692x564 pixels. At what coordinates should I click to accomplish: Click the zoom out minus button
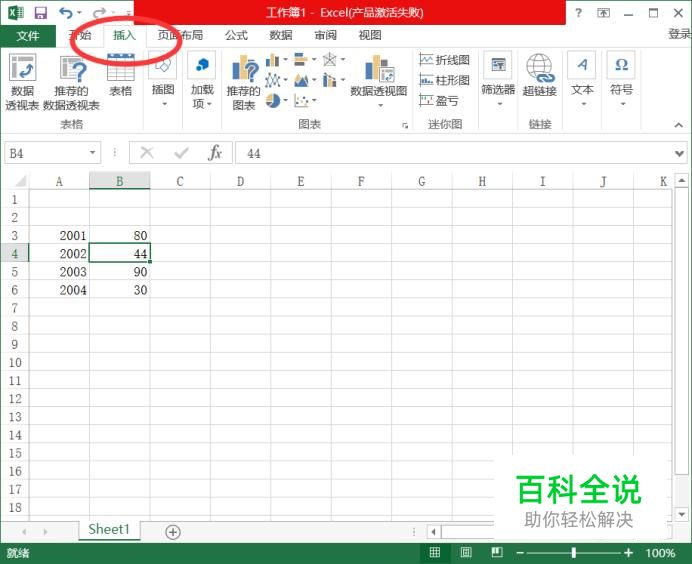click(520, 553)
